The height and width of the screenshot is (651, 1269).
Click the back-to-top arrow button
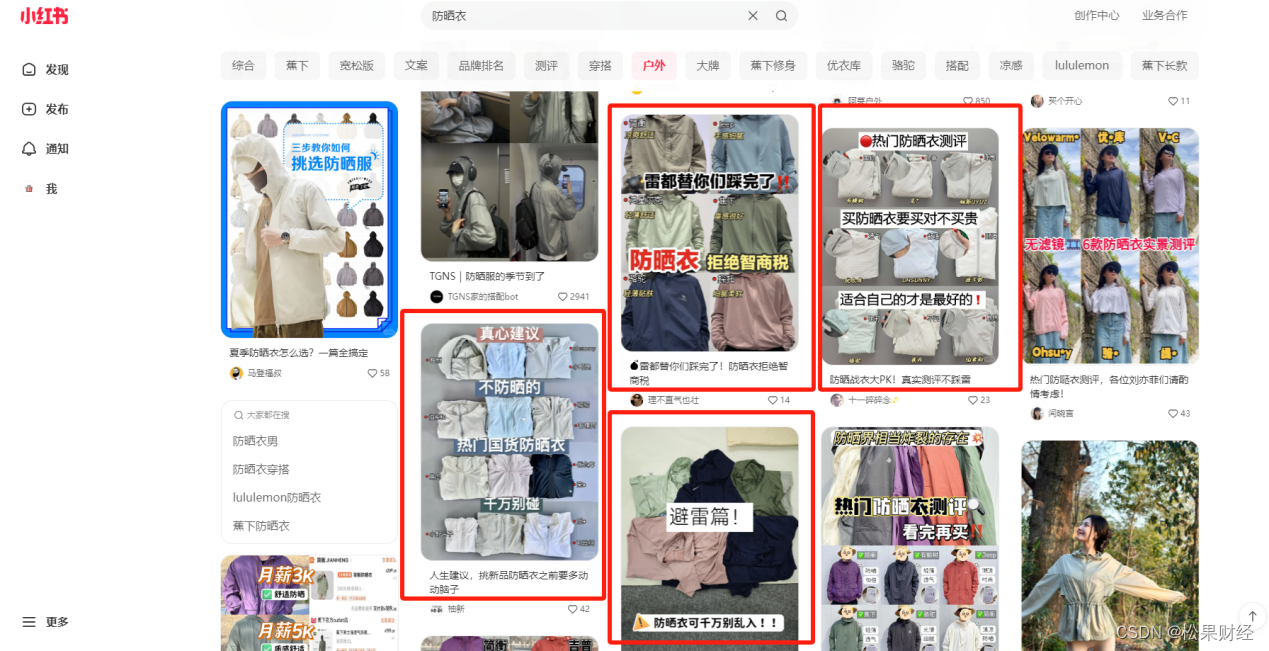[x=1252, y=616]
